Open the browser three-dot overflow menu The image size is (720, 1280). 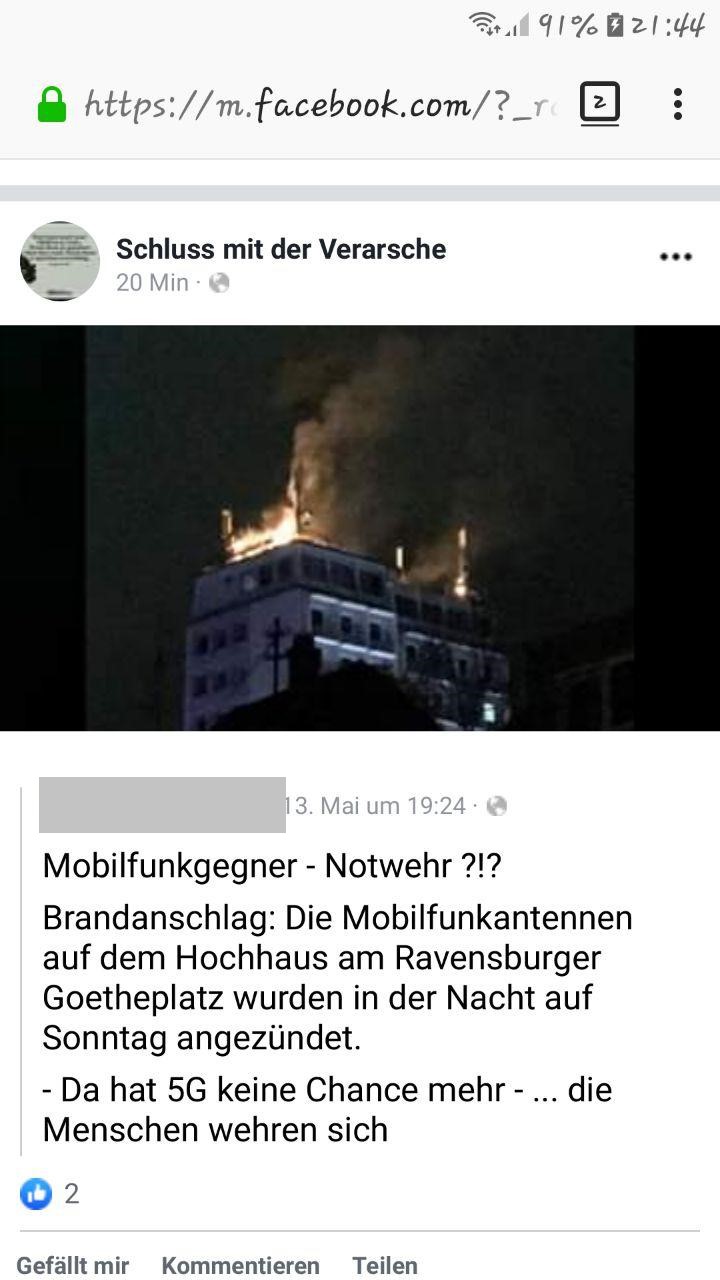pyautogui.click(x=677, y=104)
